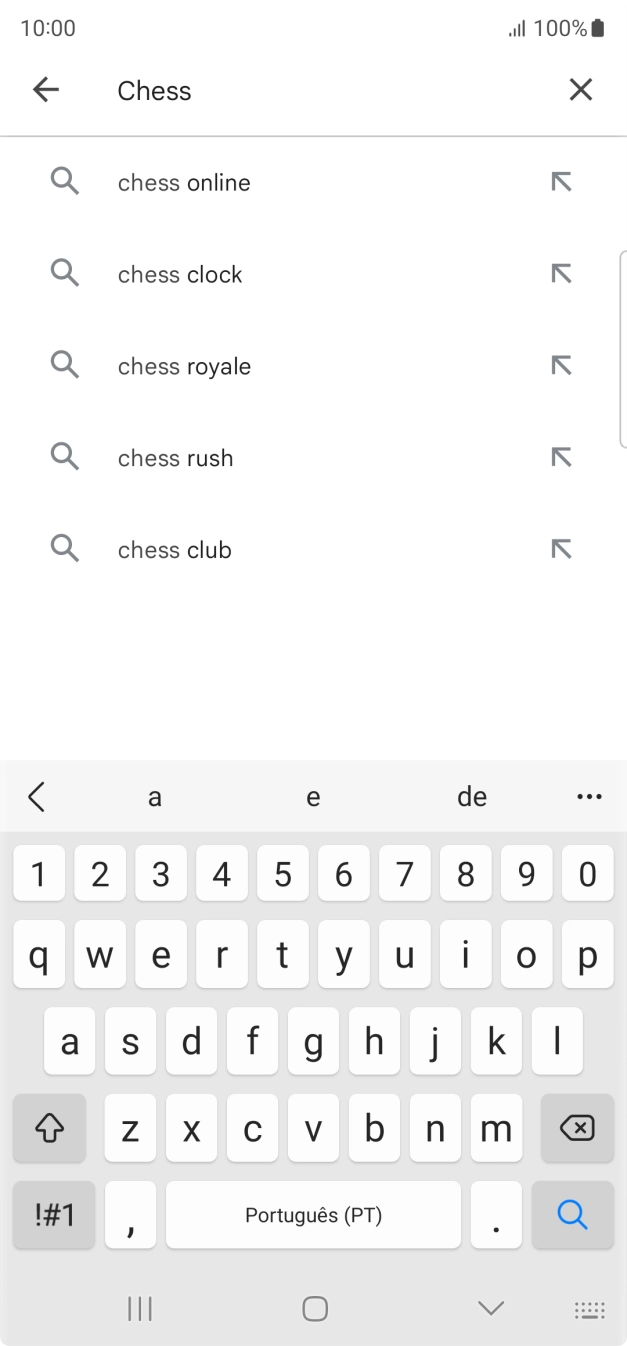This screenshot has height=1346, width=627.
Task: Collapse the keyboard using the chevron arrow
Action: [x=489, y=1307]
